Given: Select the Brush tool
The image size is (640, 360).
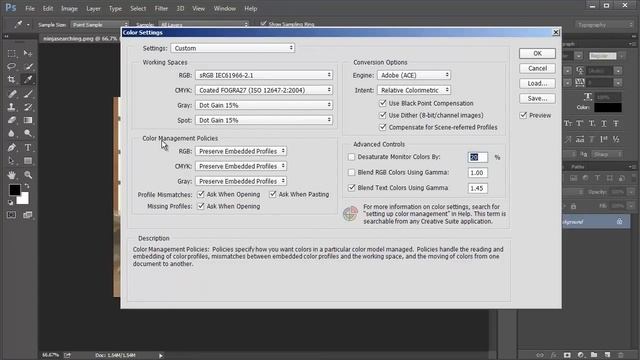Looking at the screenshot, I should 28,94.
